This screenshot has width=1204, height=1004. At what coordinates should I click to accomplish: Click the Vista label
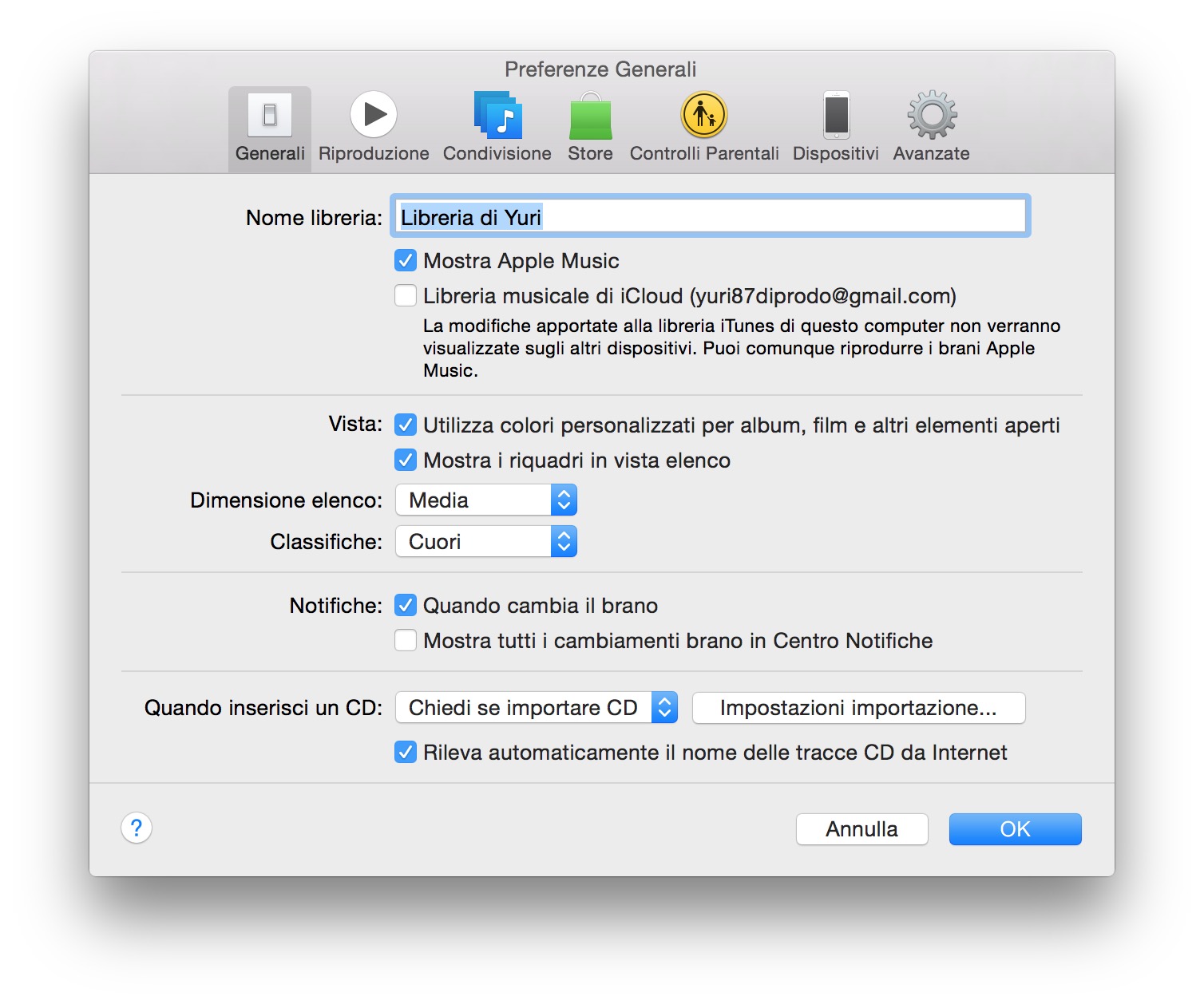coord(355,424)
